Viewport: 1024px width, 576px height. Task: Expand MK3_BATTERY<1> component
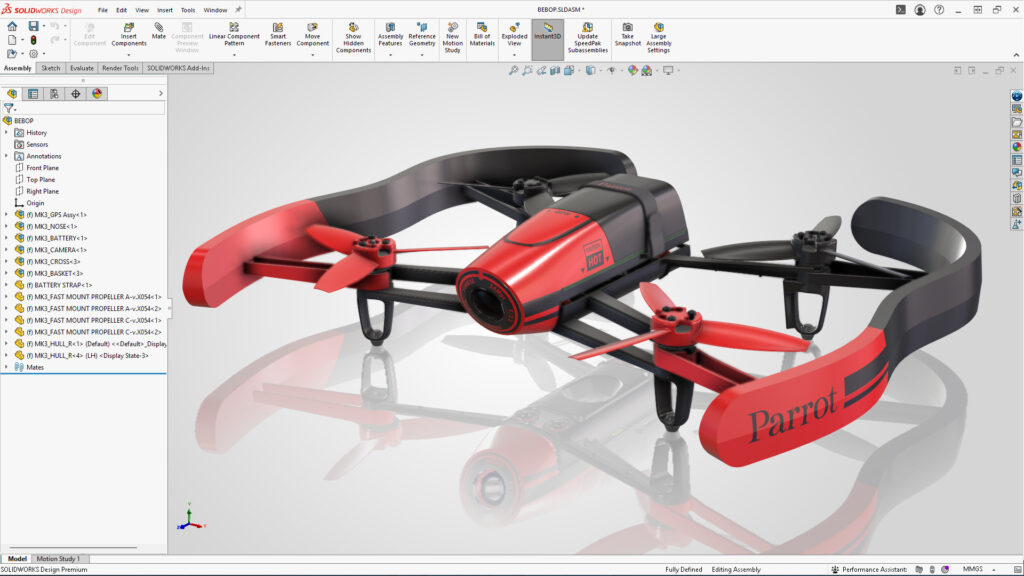[7, 238]
